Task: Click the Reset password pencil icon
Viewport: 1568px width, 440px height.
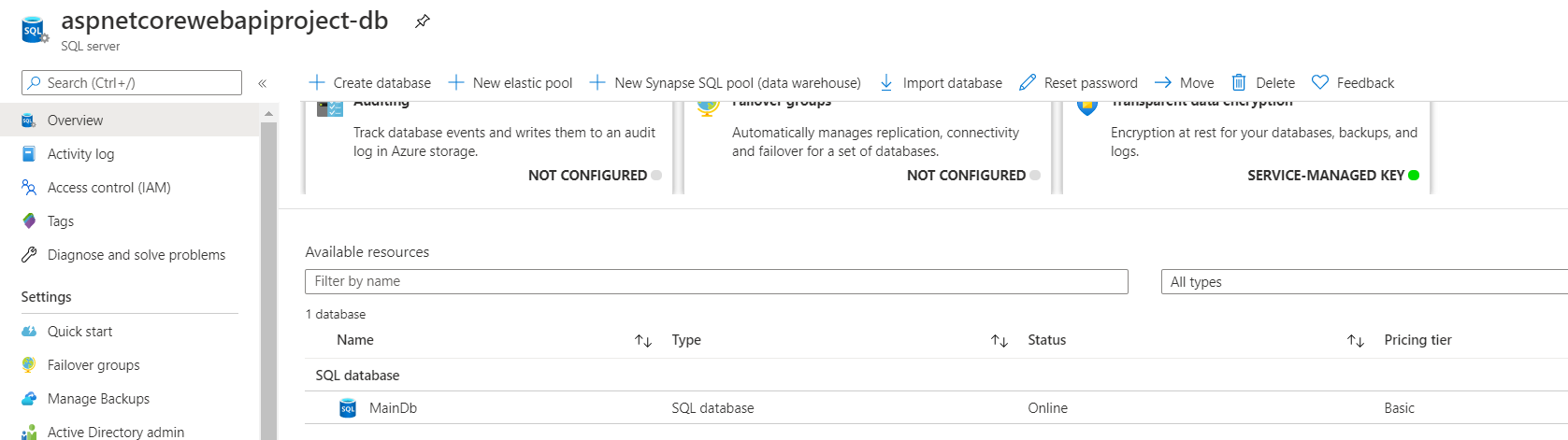Action: click(1028, 82)
